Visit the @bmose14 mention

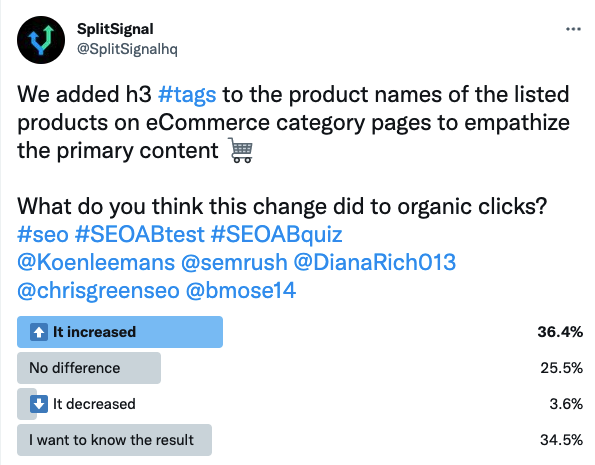coord(241,291)
